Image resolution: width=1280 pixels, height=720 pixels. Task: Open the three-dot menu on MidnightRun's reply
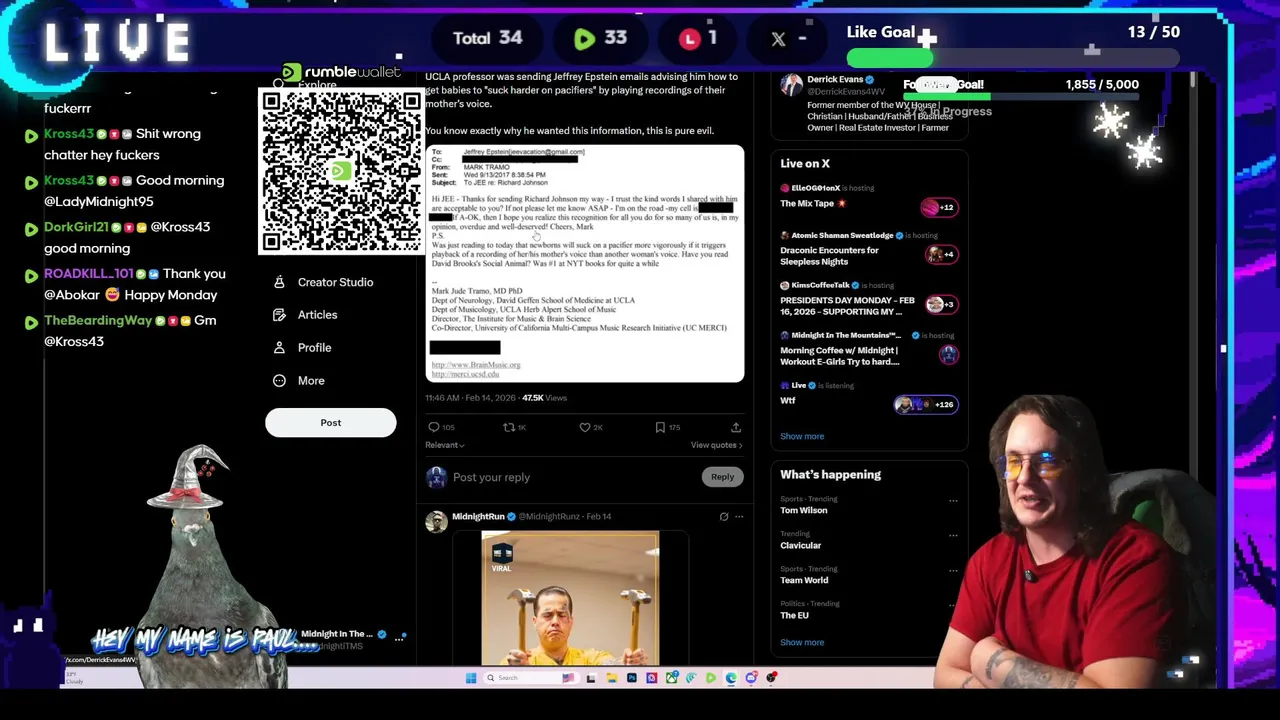(739, 517)
